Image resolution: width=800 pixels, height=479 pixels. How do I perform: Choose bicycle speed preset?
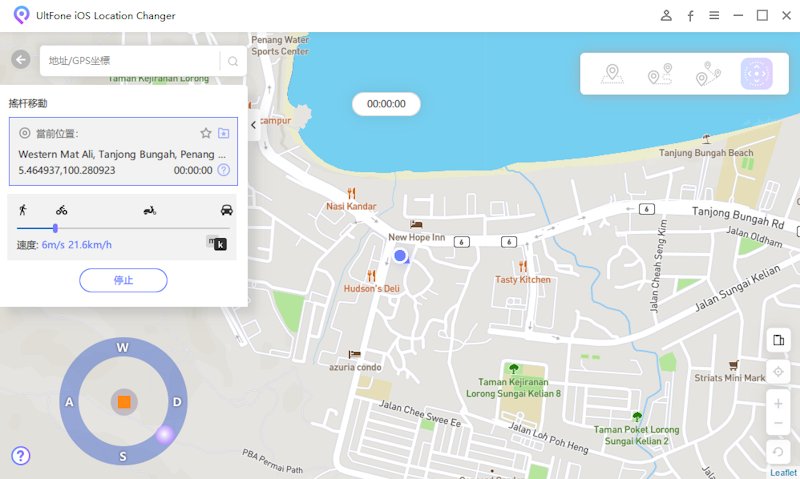(62, 210)
